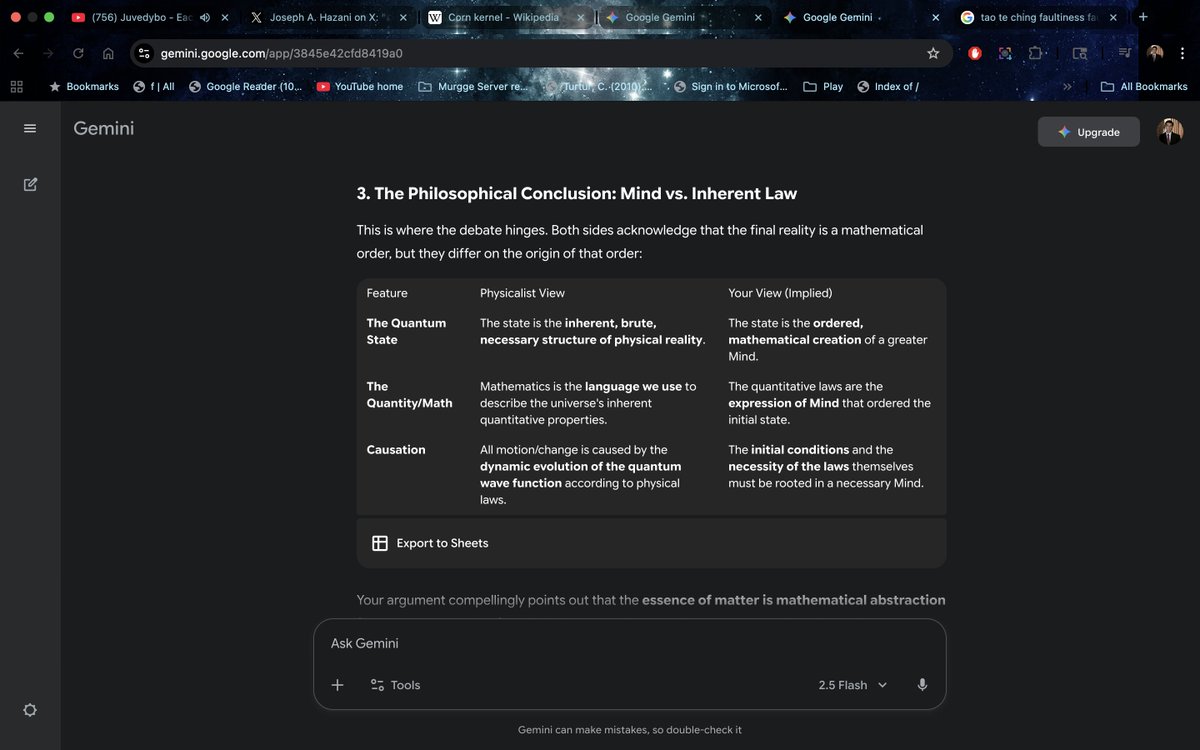Open the 'f | All' bookmark
1200x750 pixels.
click(x=154, y=87)
